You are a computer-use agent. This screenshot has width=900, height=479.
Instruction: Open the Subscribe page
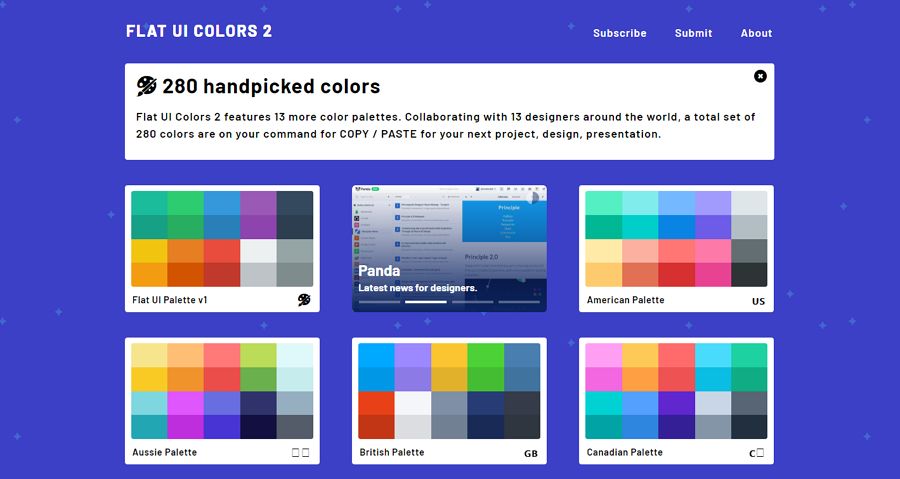tap(619, 33)
